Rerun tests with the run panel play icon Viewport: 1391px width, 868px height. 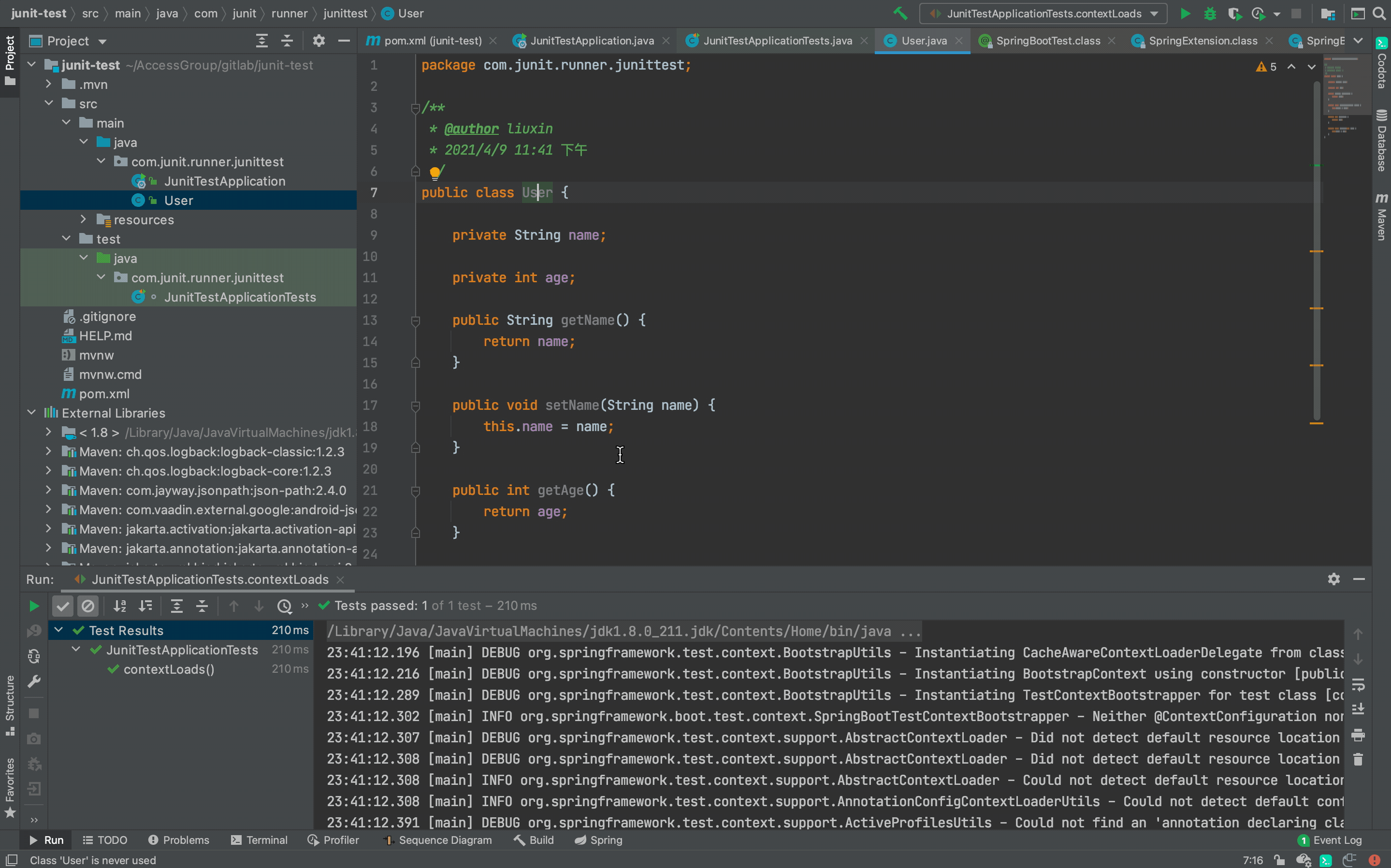34,606
